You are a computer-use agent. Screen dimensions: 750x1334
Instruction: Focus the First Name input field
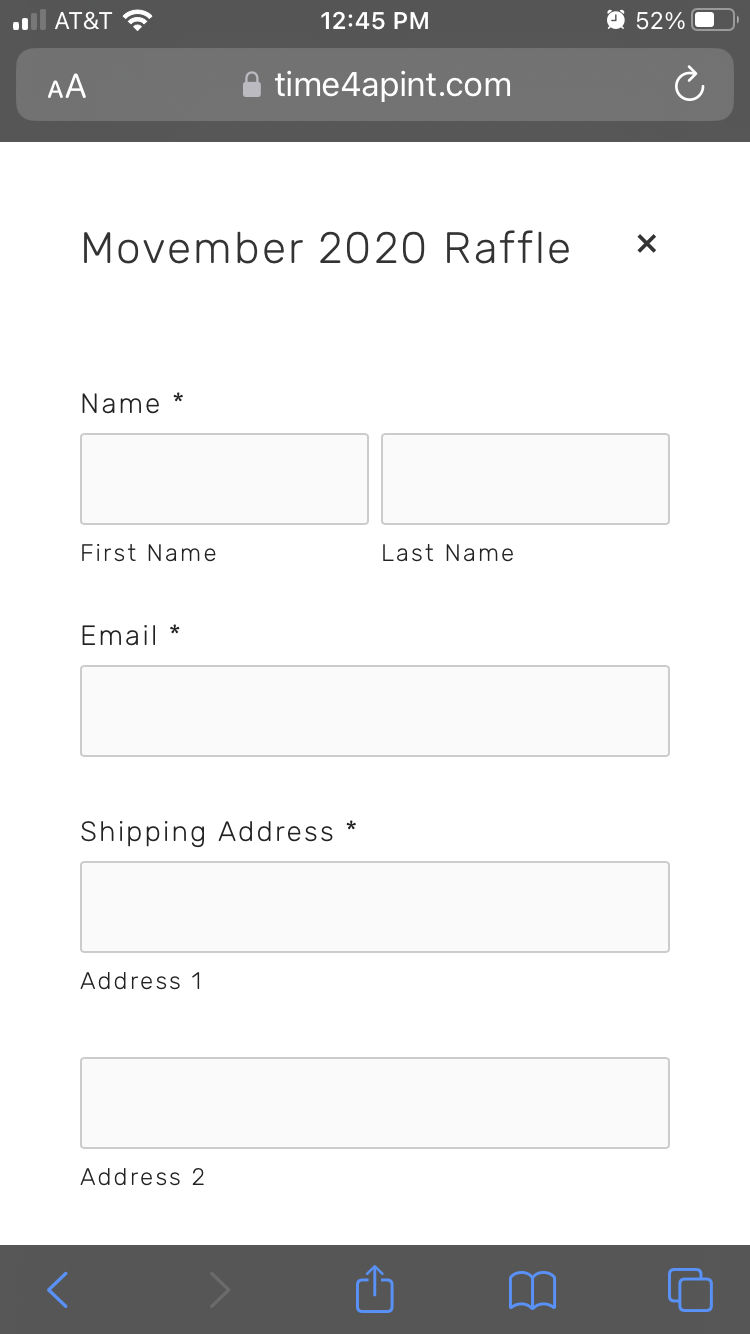click(224, 479)
